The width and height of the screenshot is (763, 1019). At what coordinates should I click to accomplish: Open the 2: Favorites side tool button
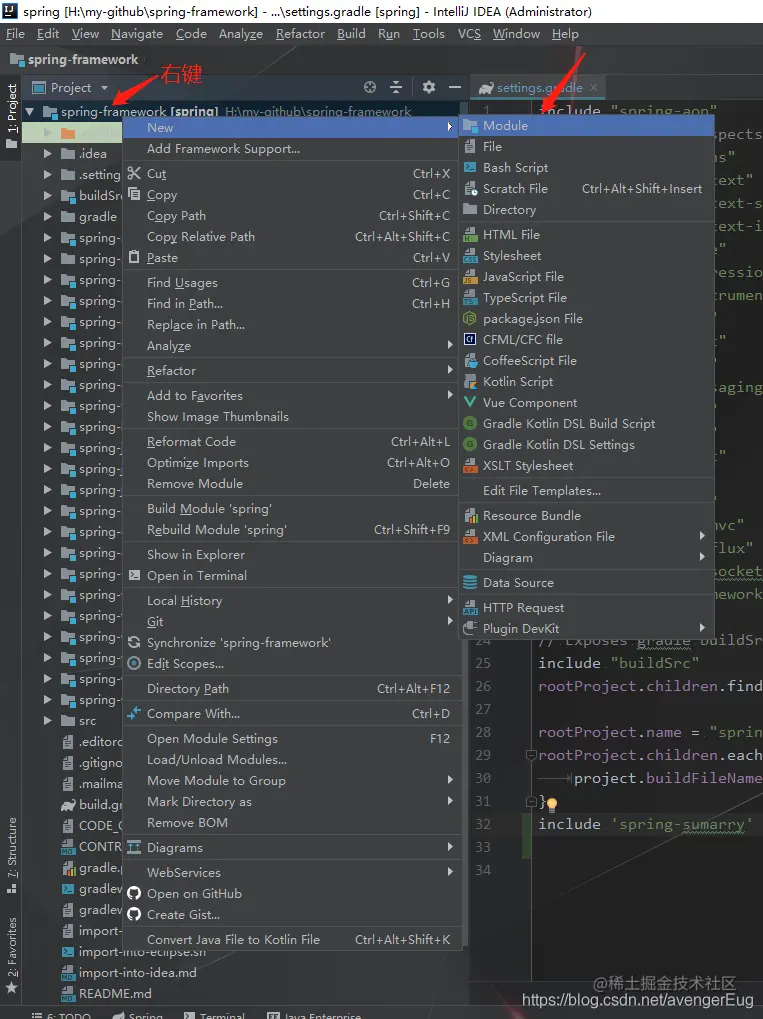click(12, 955)
